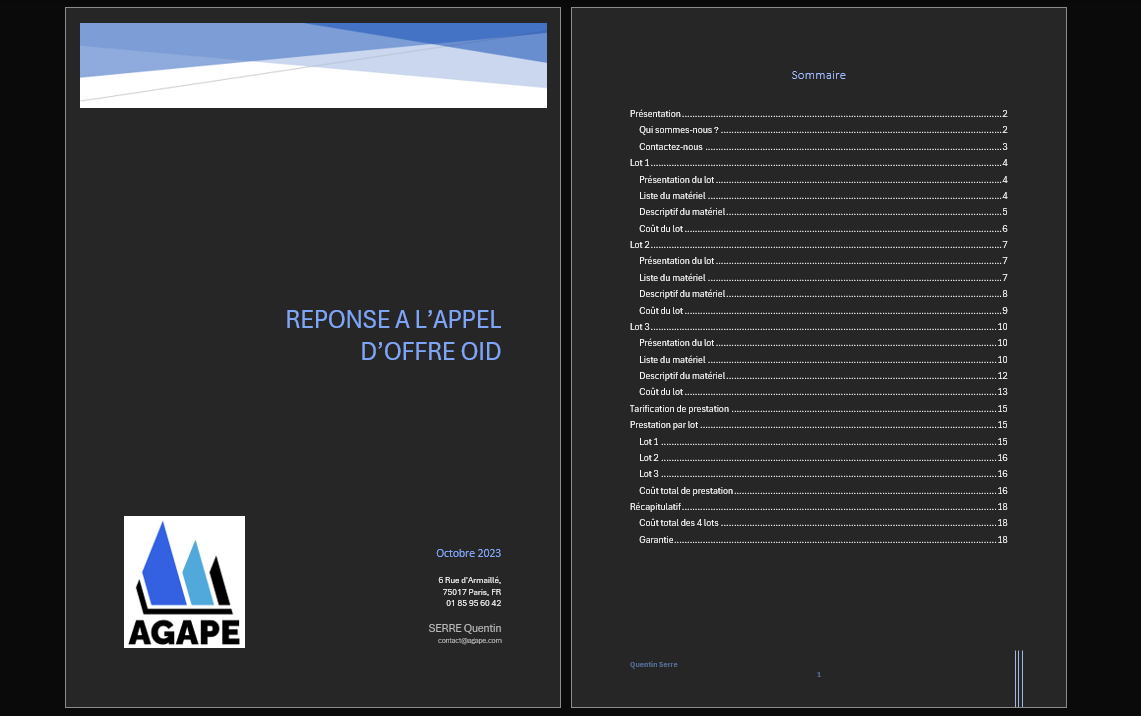Click the "Sommaire" heading

818,75
